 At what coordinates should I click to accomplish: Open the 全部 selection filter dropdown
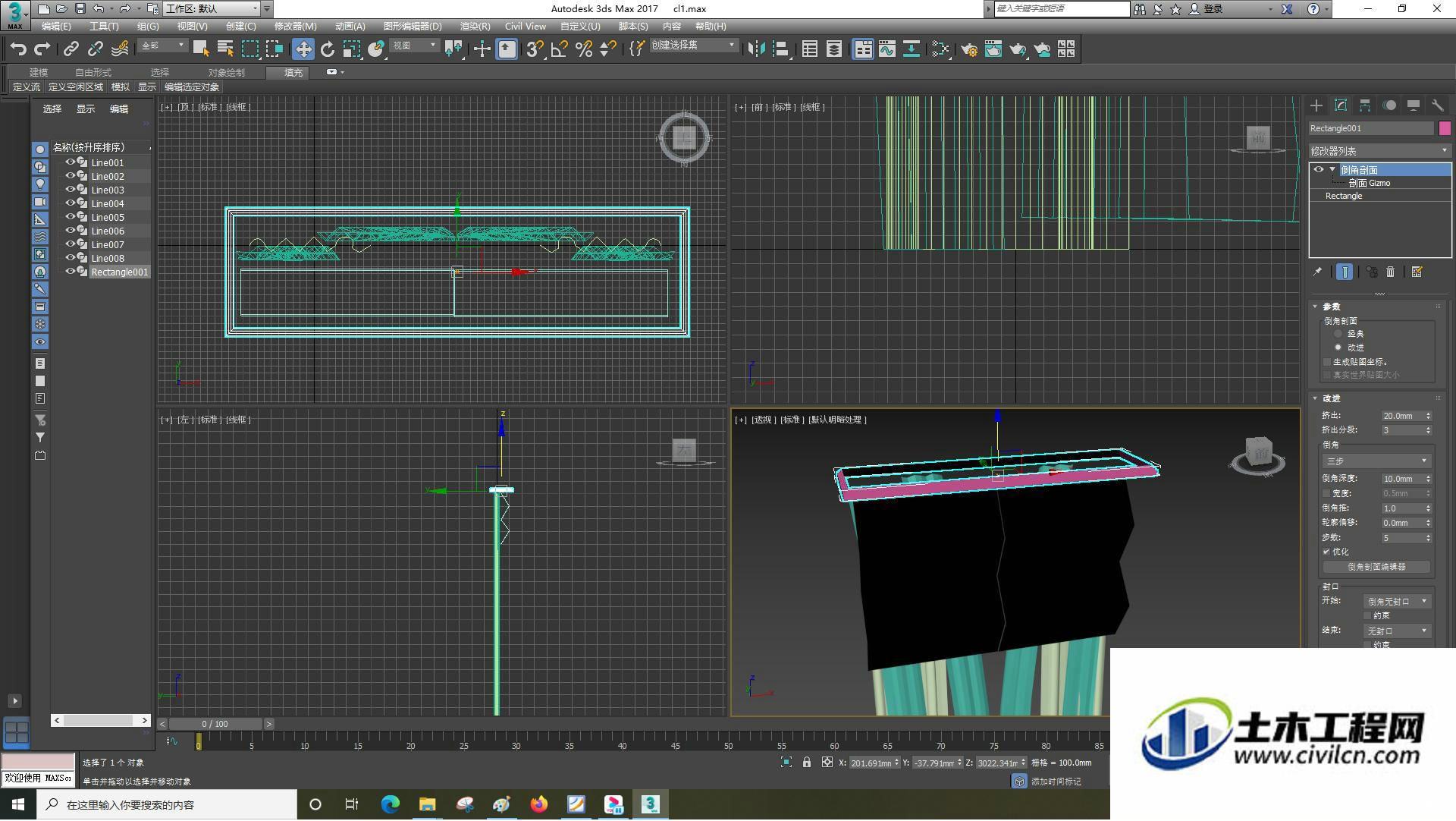coord(162,46)
